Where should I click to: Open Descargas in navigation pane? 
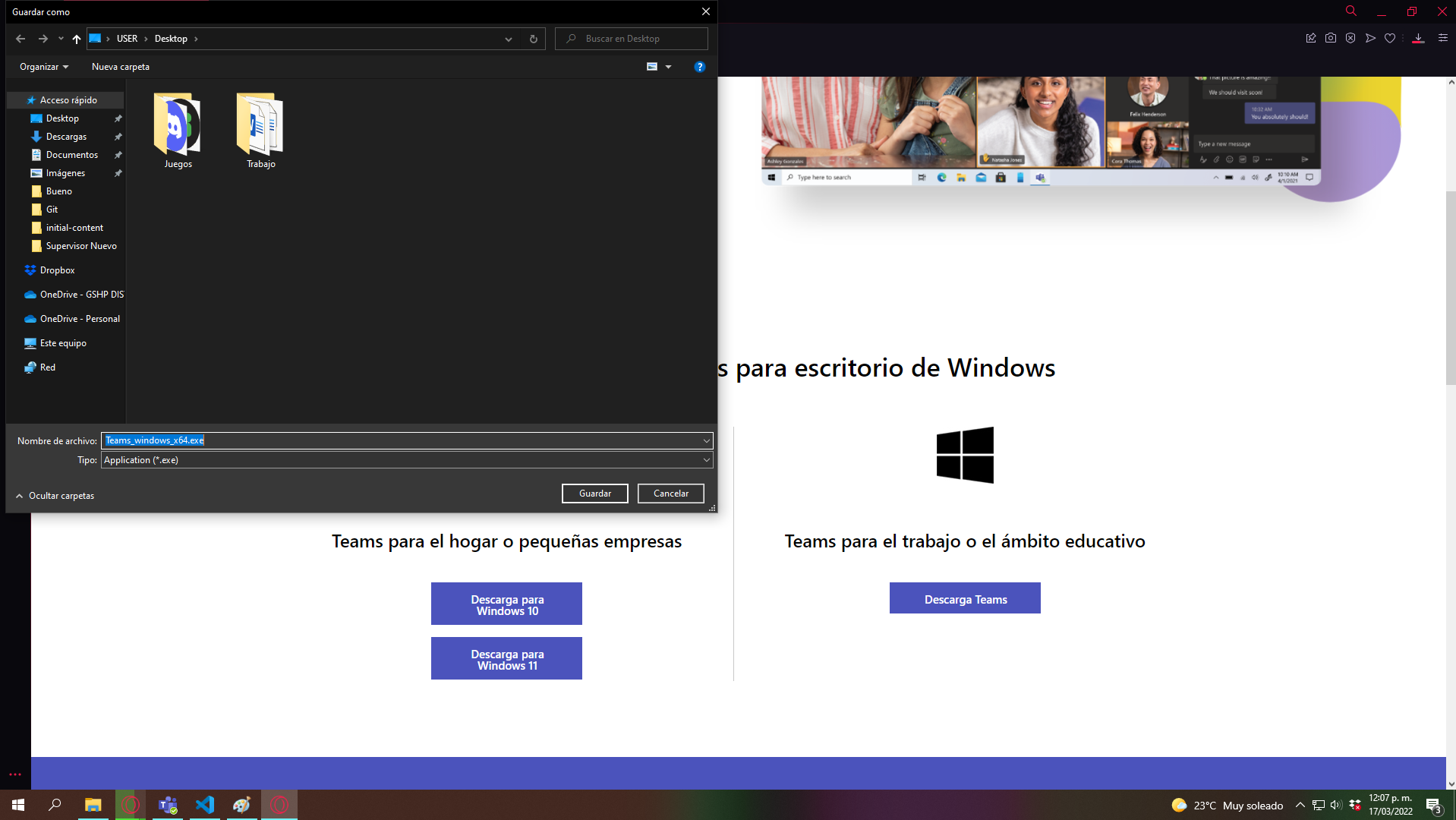click(65, 137)
